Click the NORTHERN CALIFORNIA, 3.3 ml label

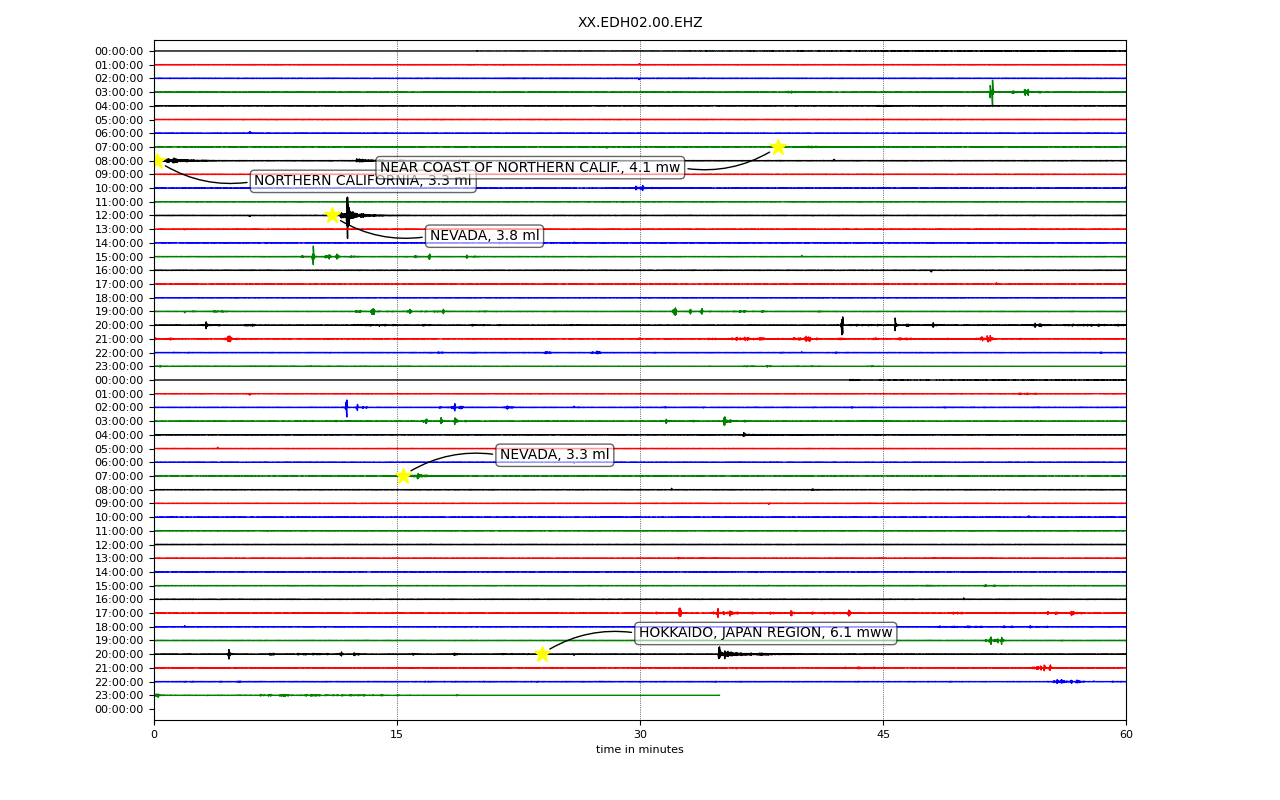point(362,181)
